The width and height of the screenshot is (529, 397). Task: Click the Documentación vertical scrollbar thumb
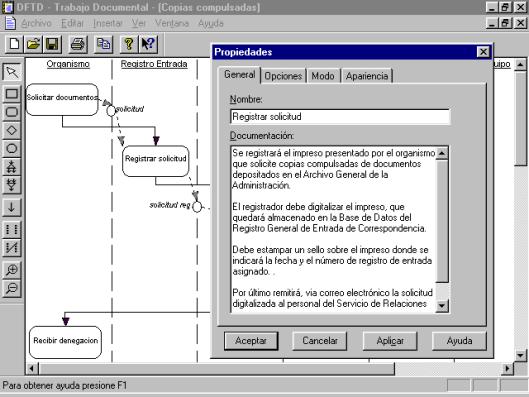(x=442, y=221)
